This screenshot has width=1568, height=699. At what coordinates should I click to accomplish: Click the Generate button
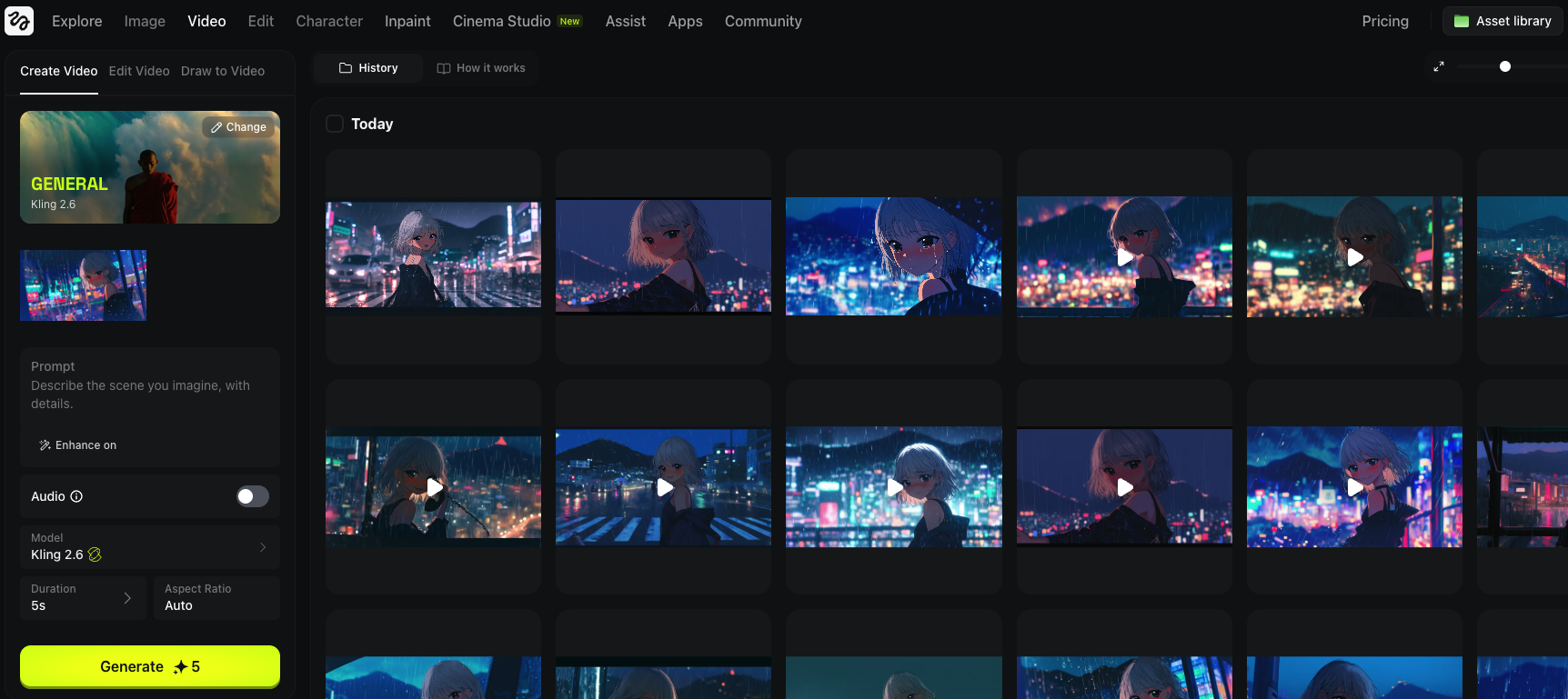click(x=150, y=666)
